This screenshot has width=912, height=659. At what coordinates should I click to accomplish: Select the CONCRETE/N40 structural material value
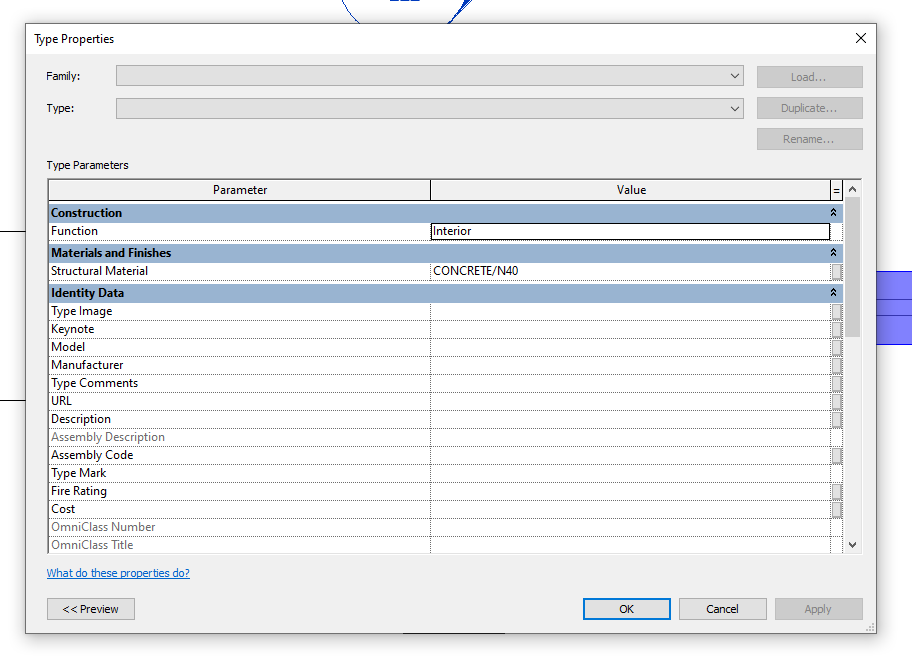pyautogui.click(x=630, y=271)
